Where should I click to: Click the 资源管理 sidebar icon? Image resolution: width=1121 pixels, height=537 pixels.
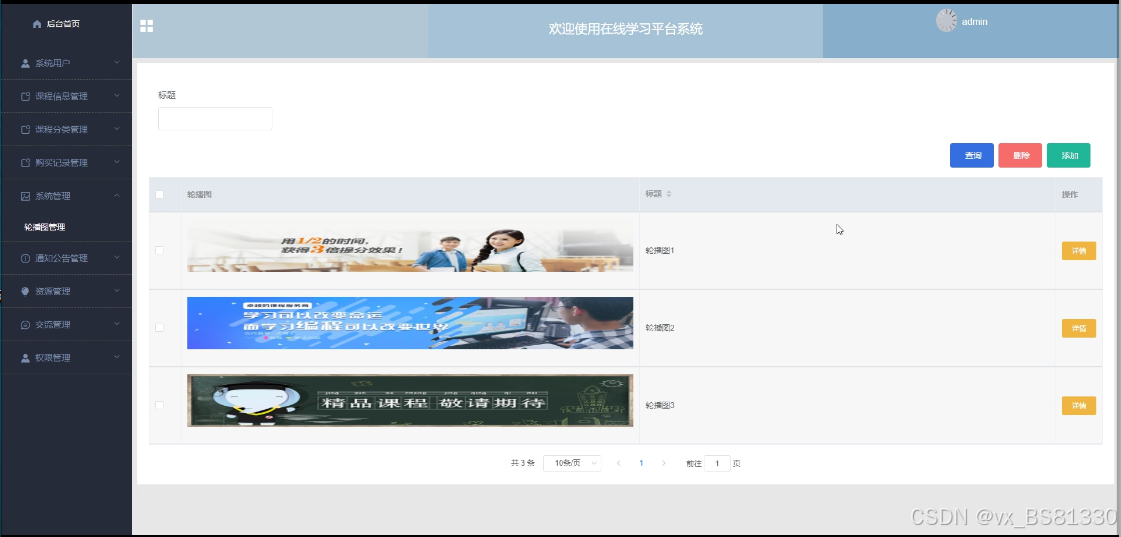click(26, 291)
